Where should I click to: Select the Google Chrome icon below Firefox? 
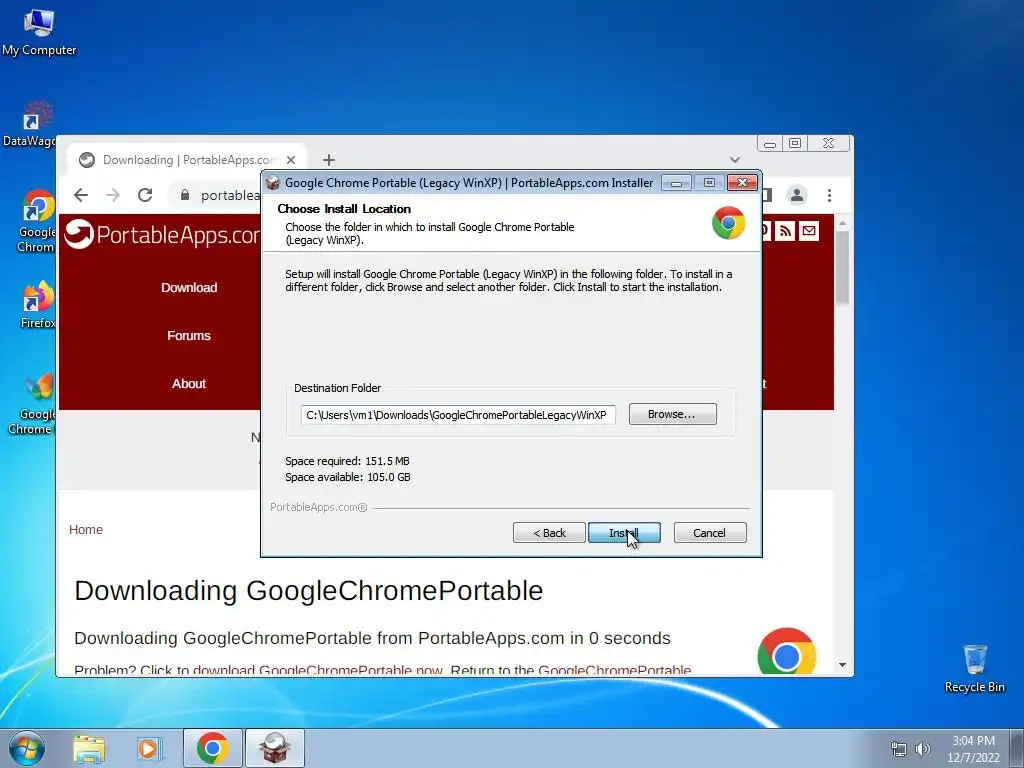(x=33, y=404)
